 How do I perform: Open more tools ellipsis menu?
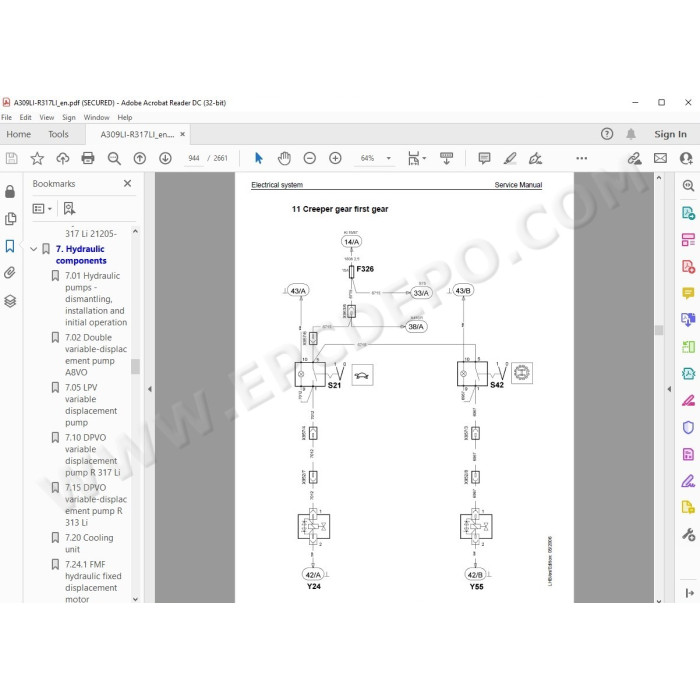(582, 158)
